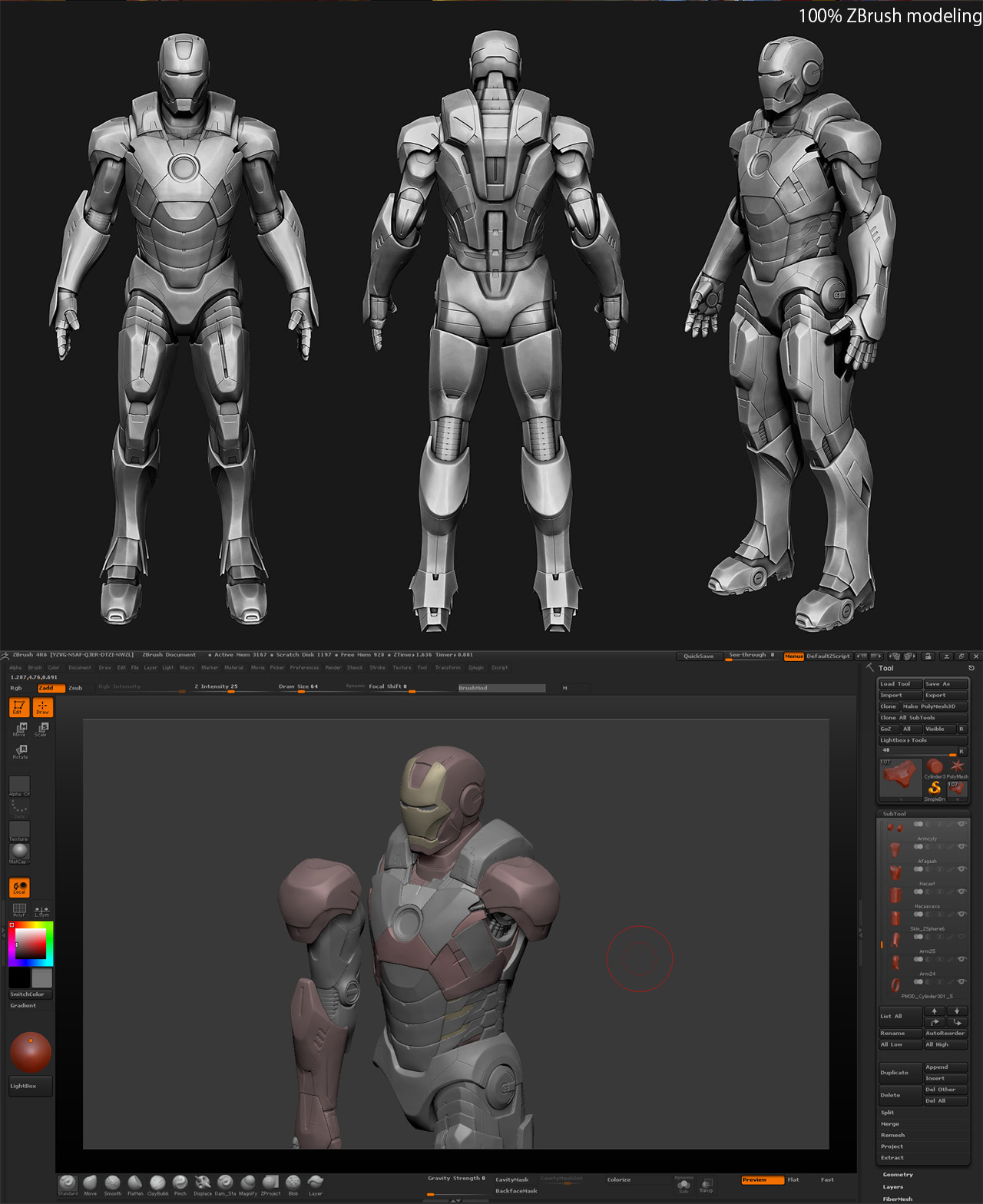The height and width of the screenshot is (1204, 983).
Task: Toggle Zadd sculpt mode
Action: [x=51, y=688]
